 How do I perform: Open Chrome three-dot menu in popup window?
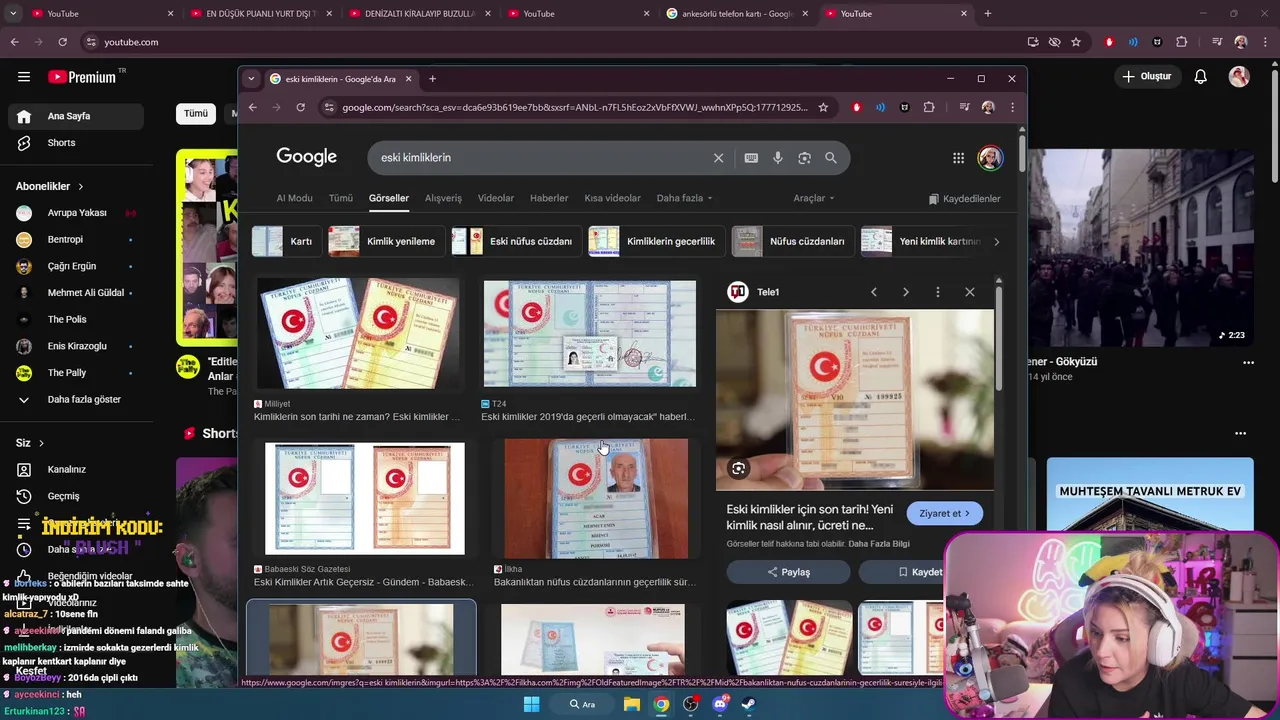[x=1012, y=107]
